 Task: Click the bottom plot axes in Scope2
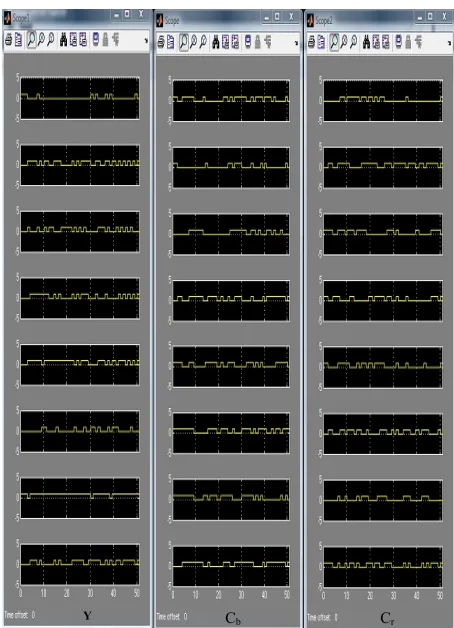point(383,566)
